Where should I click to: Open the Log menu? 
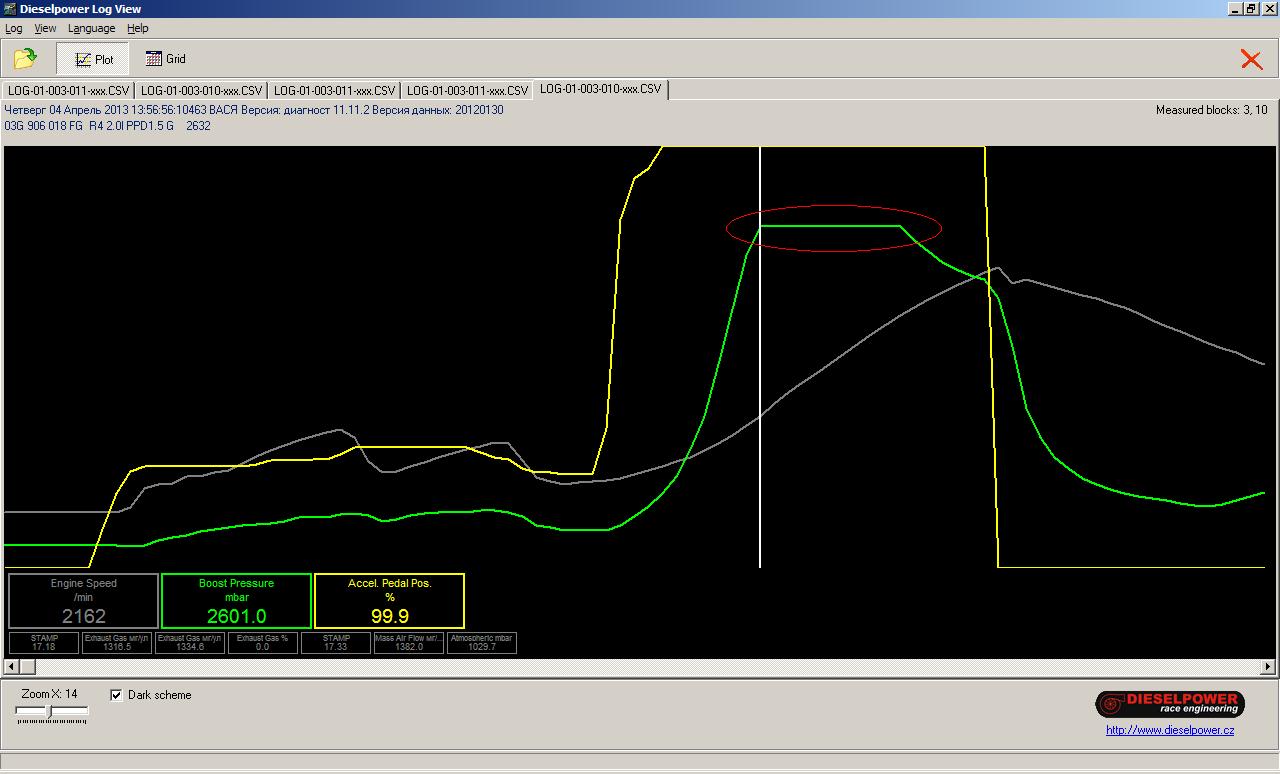pos(14,28)
